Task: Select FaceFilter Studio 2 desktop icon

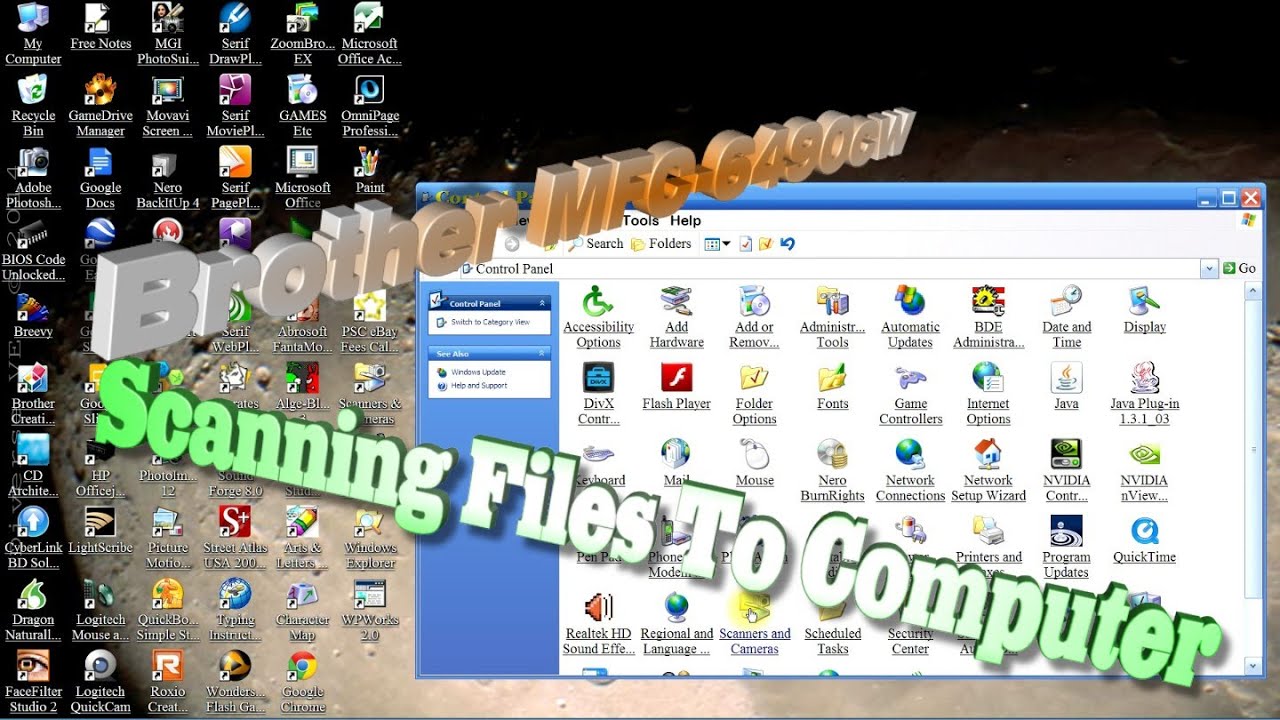Action: (33, 682)
